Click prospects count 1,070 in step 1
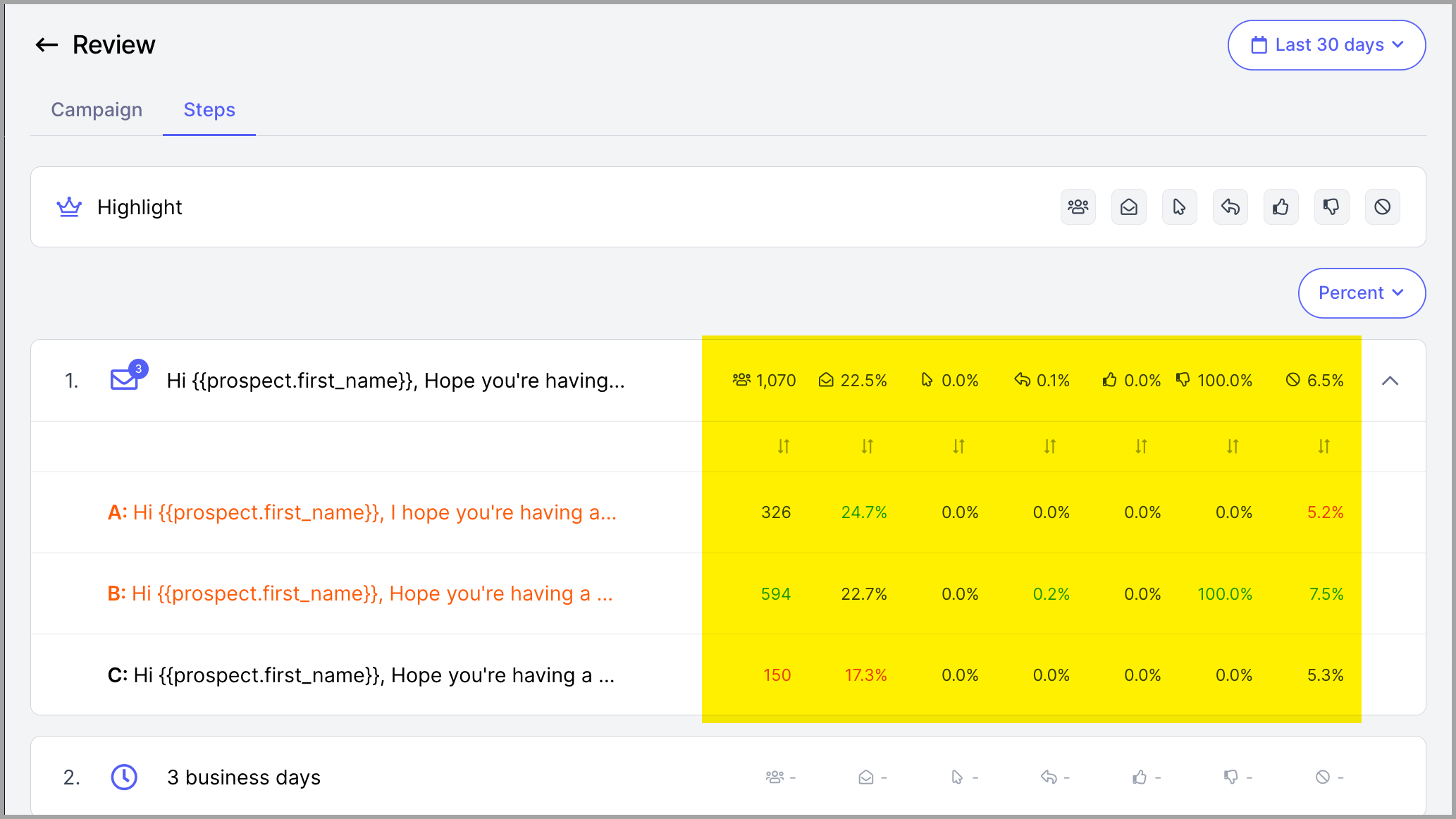 pos(775,381)
